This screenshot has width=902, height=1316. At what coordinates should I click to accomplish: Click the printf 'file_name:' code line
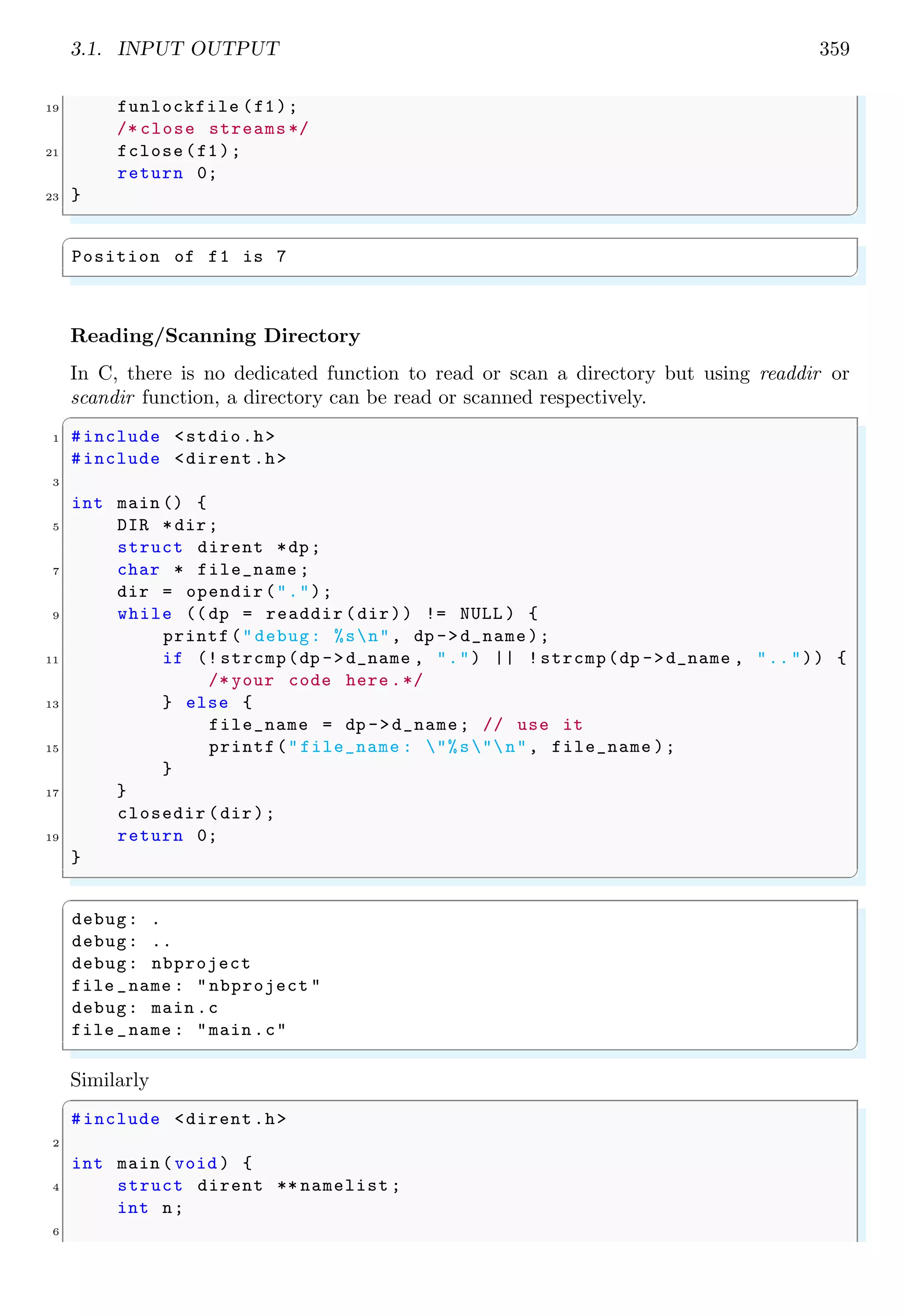(442, 747)
